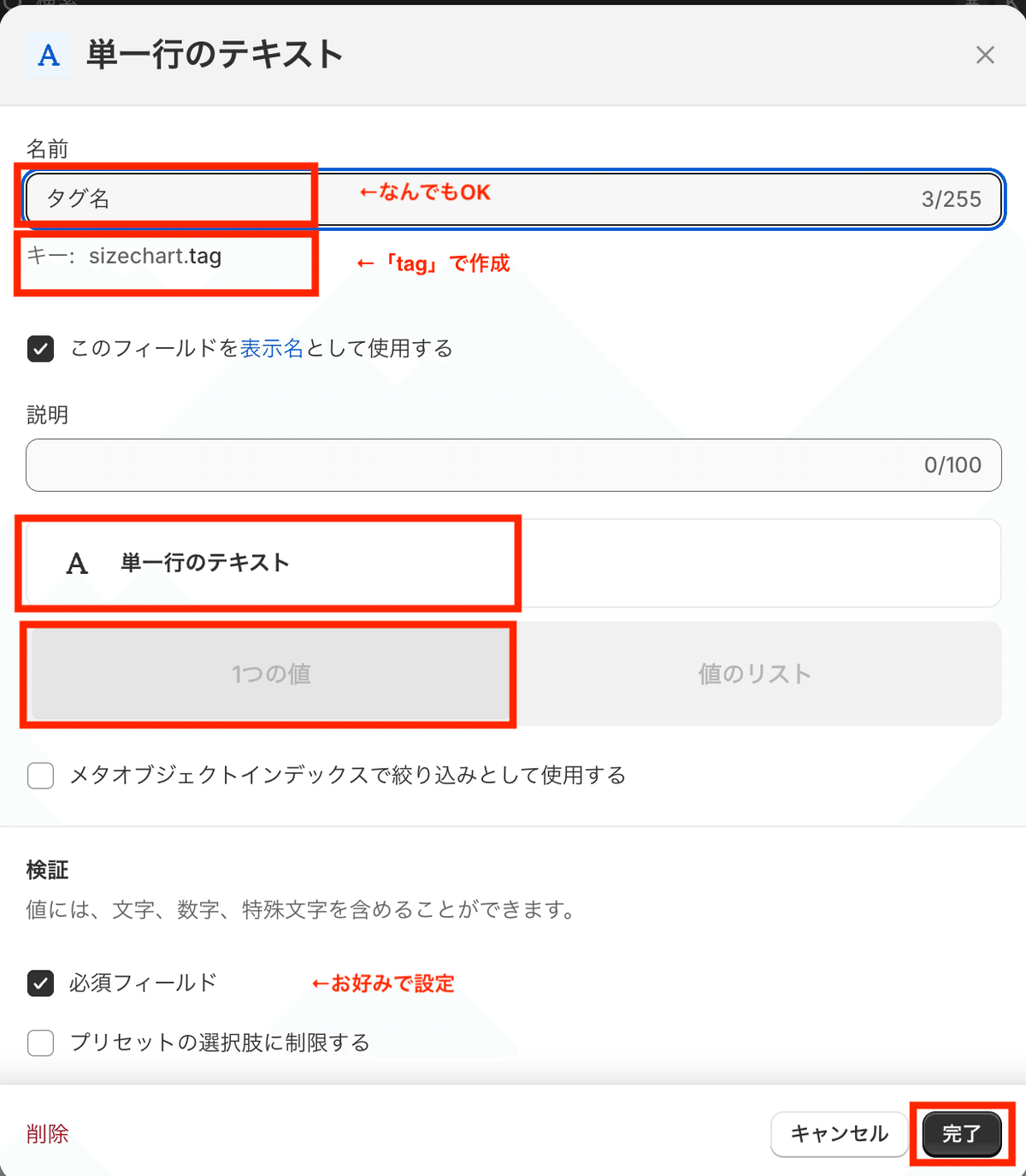
Task: Enable プリセットの選択肢に制限する checkbox
Action: click(x=40, y=1043)
